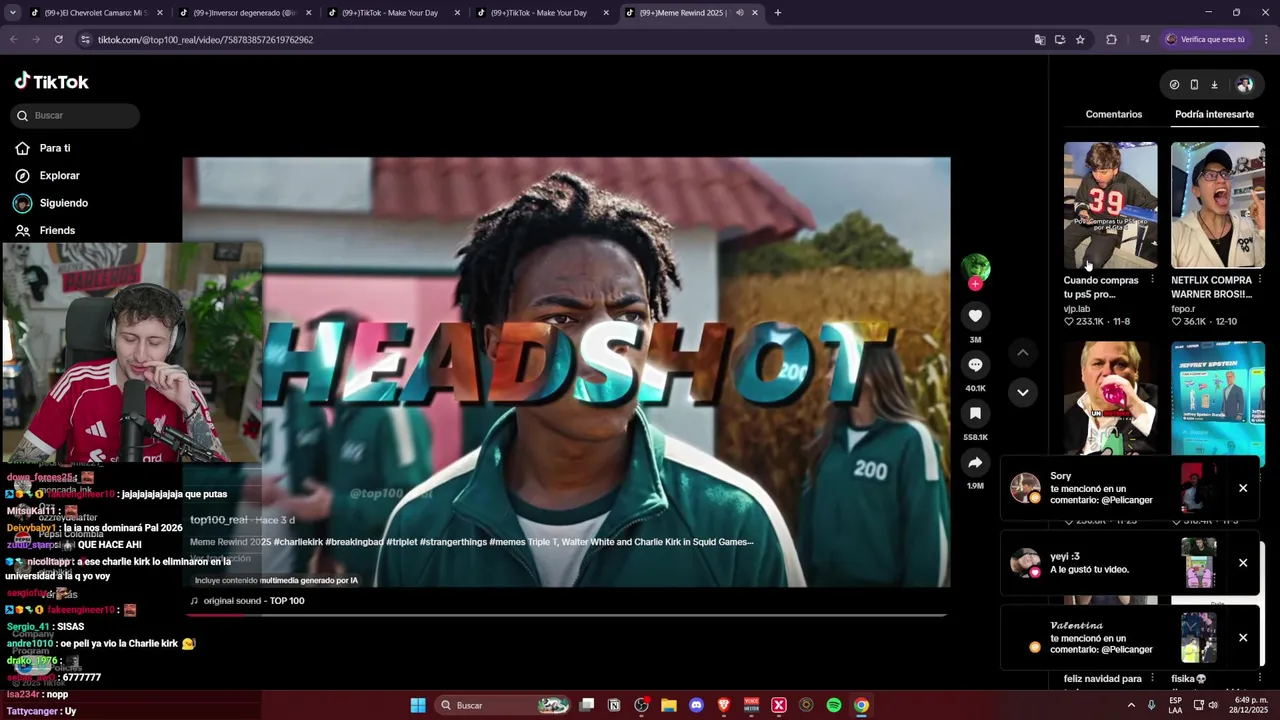Open Discord from the taskbar

click(x=696, y=705)
